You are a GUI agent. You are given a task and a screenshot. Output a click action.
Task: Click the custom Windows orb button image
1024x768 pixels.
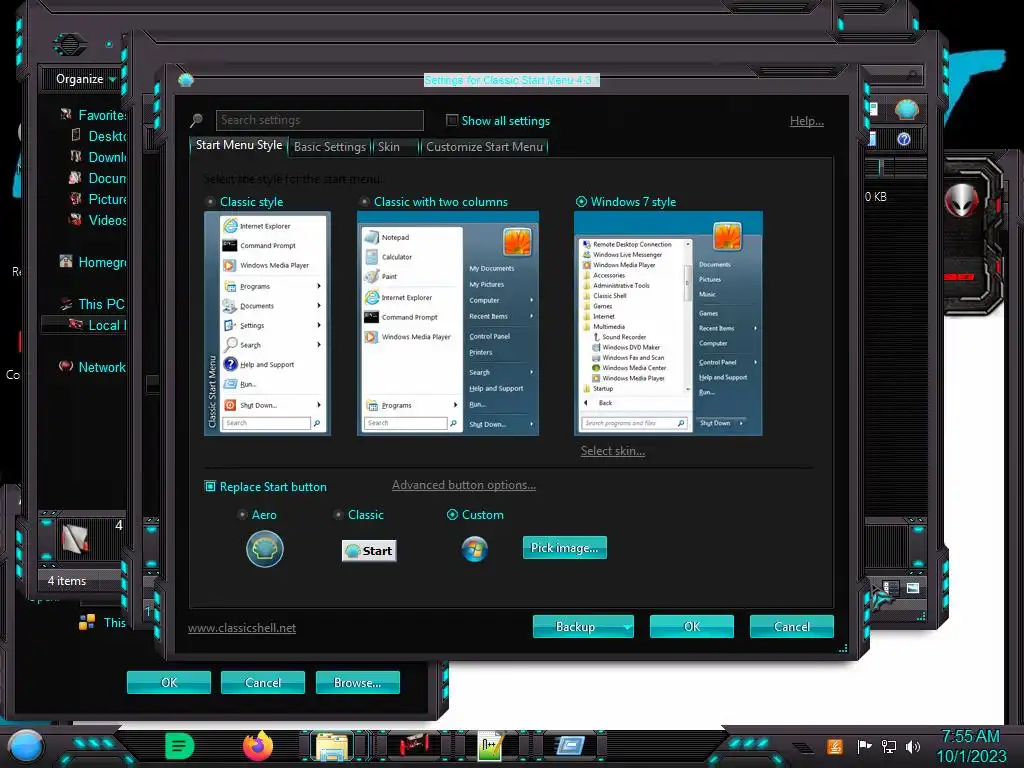tap(475, 549)
